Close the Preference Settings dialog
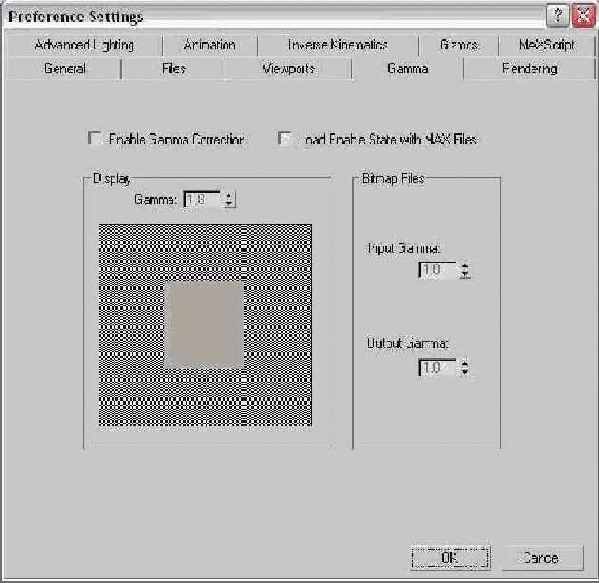The image size is (599, 583). [x=583, y=16]
